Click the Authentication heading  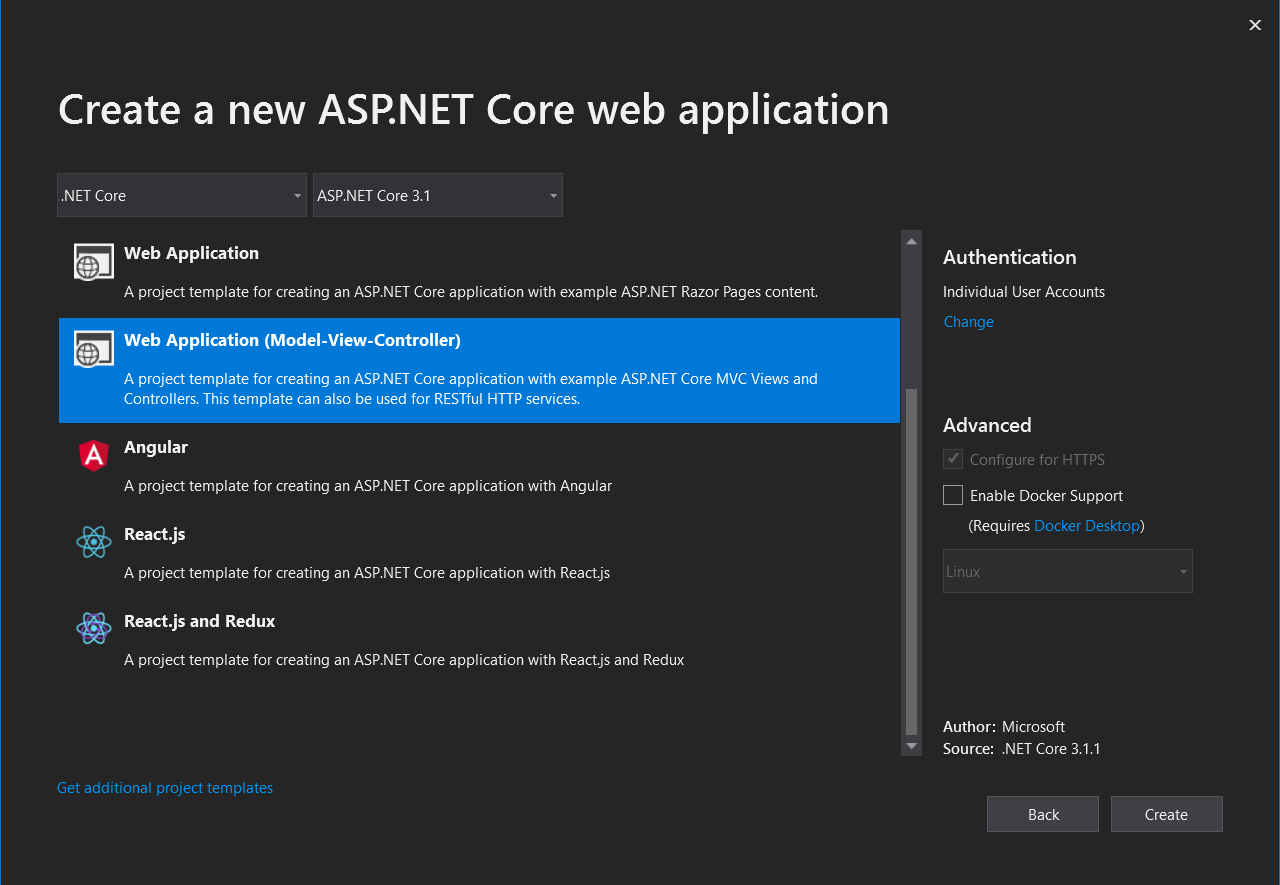pos(1010,257)
